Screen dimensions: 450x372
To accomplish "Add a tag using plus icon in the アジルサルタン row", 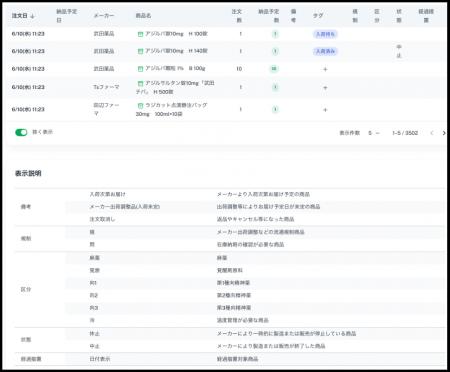I will tap(325, 88).
